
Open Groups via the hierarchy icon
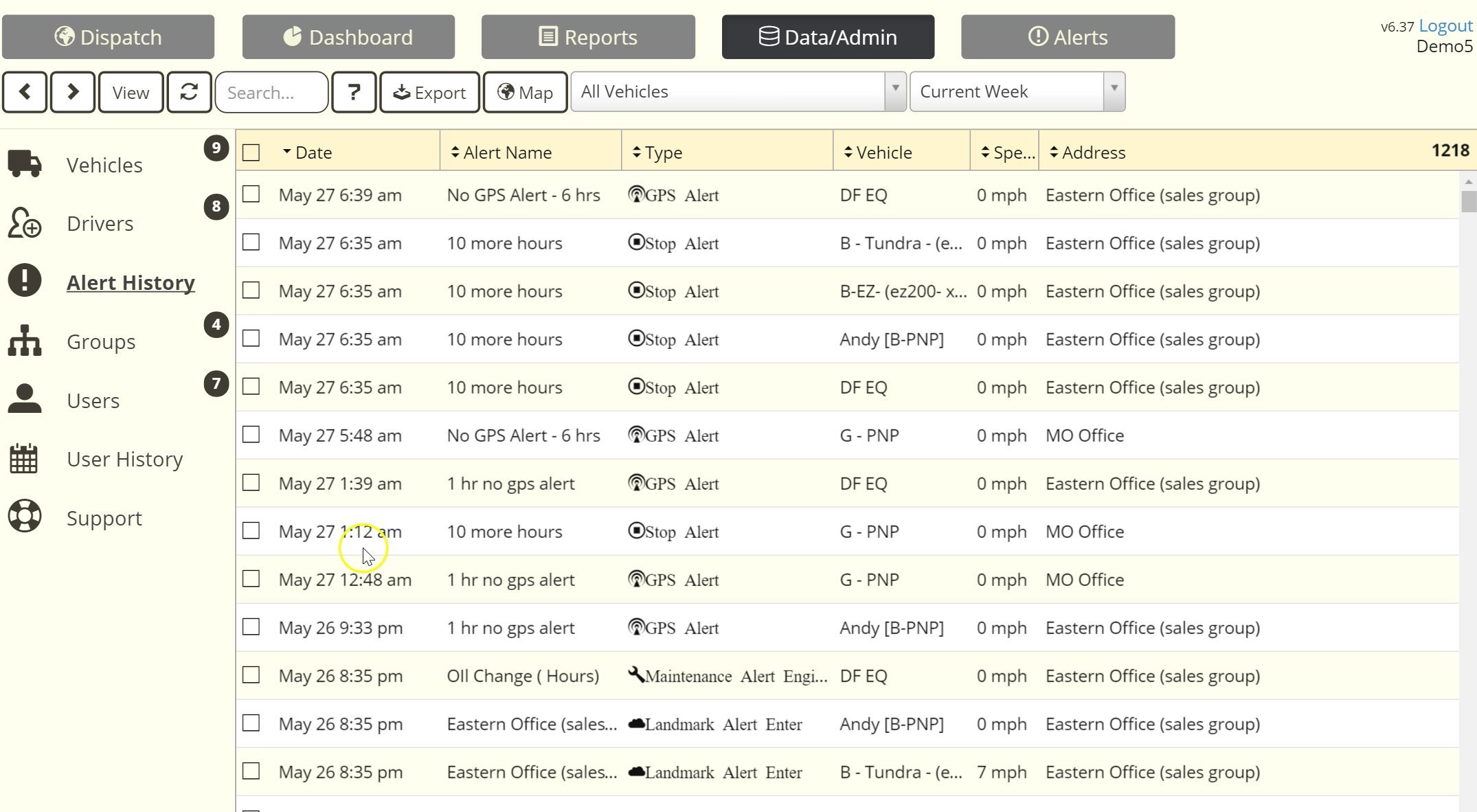pos(25,341)
